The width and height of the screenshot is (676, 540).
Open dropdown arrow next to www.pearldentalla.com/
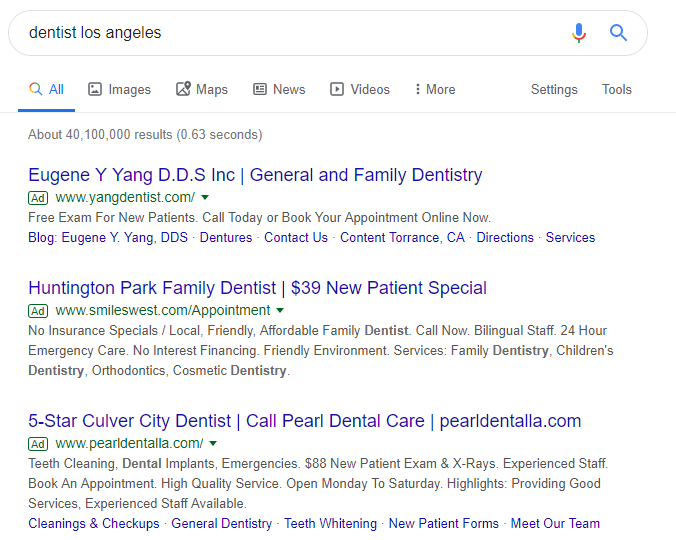click(213, 443)
